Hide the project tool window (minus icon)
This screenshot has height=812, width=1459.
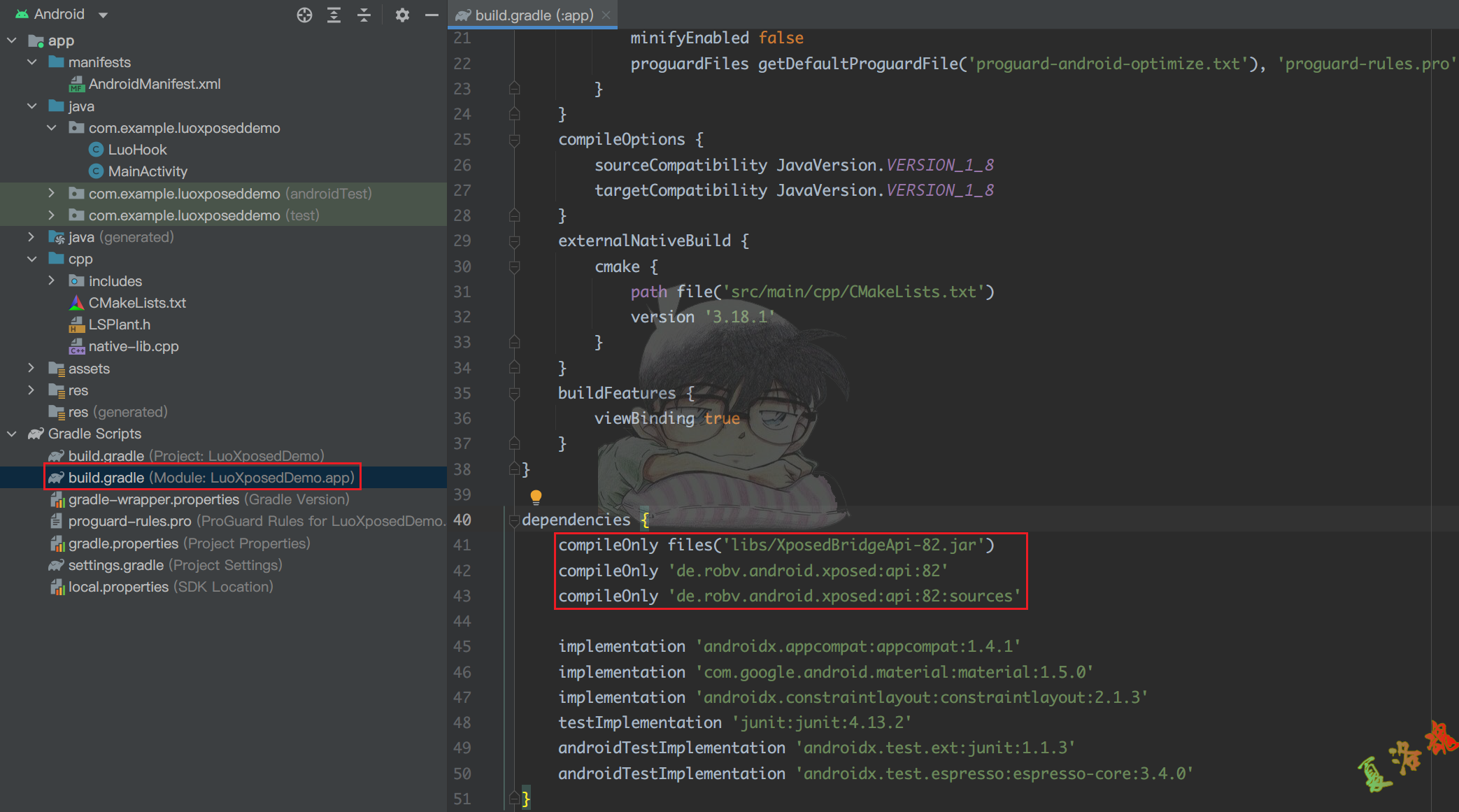[x=432, y=15]
